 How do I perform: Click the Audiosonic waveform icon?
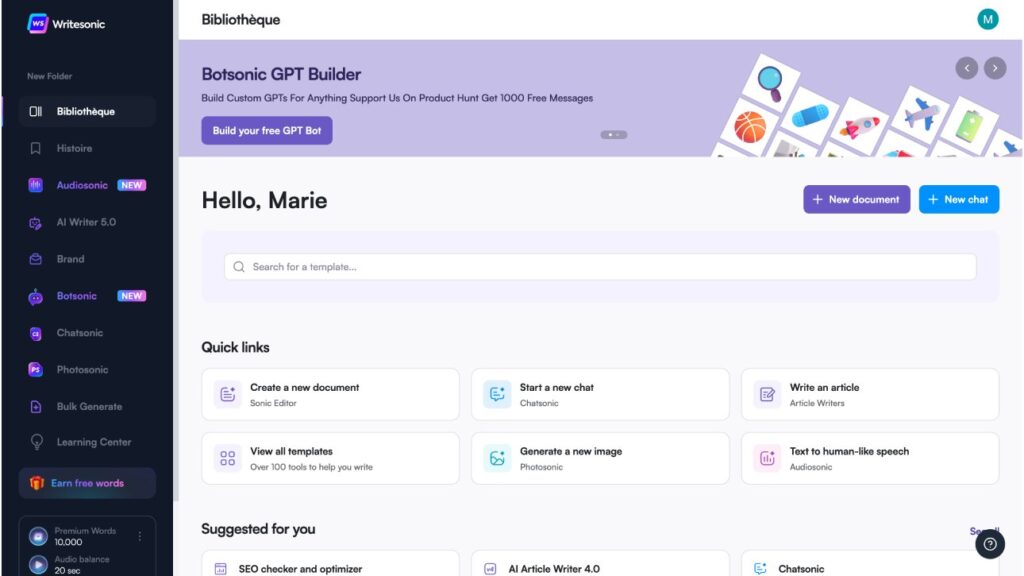[35, 185]
